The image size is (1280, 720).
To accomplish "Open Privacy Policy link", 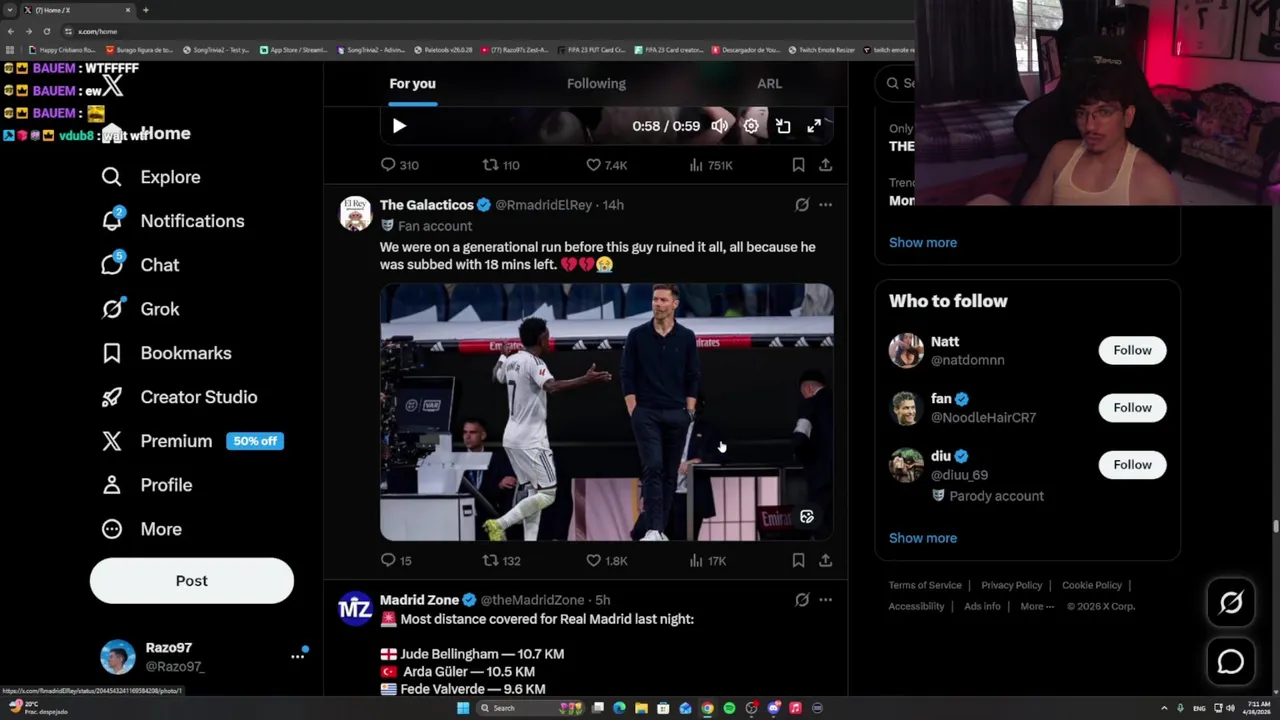I will pos(1012,585).
